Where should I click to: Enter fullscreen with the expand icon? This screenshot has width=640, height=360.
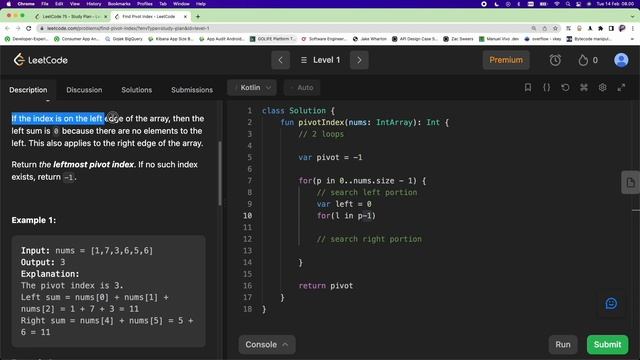pos(621,87)
